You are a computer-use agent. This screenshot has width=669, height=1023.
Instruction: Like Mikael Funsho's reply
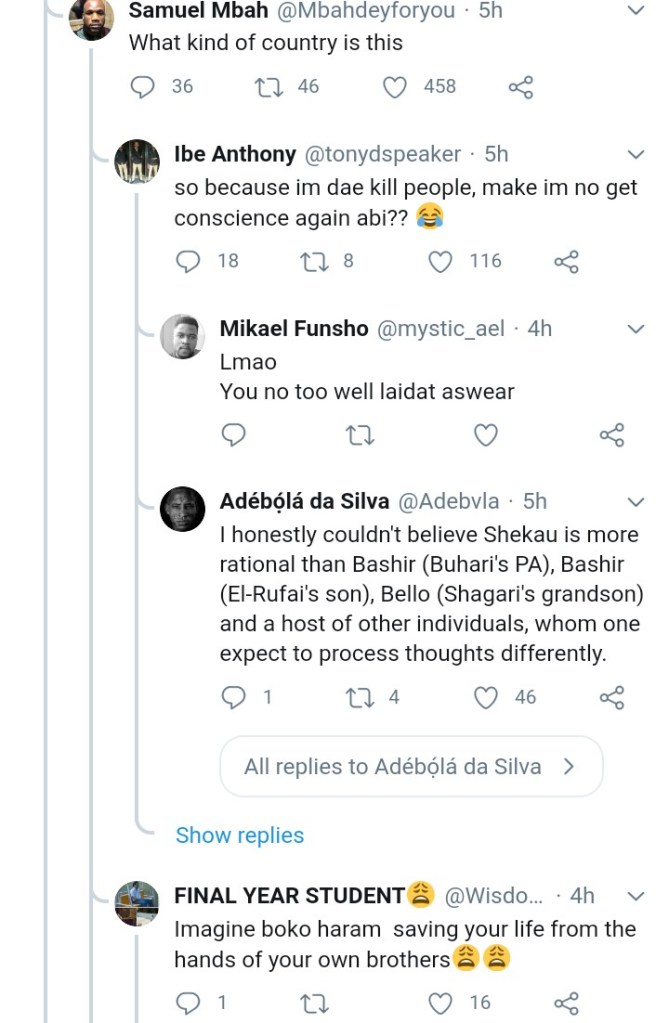pyautogui.click(x=485, y=435)
